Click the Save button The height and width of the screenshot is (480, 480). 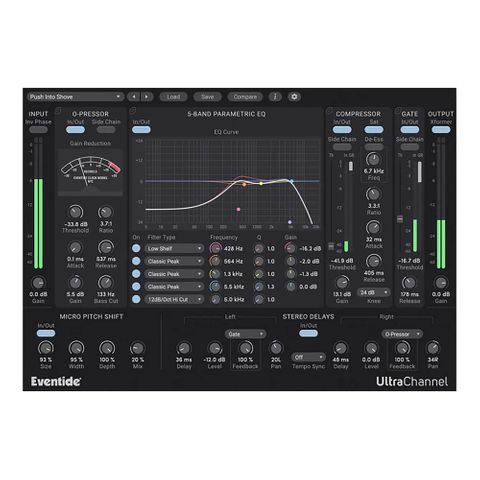tap(207, 97)
